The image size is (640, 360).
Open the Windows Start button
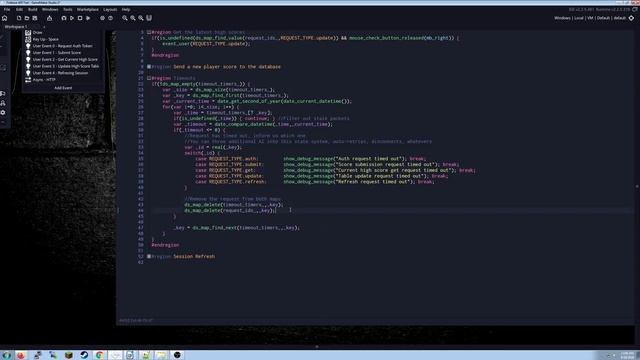point(7,355)
